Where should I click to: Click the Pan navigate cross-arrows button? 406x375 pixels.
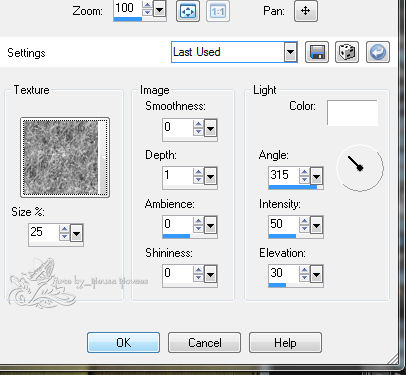tap(306, 11)
